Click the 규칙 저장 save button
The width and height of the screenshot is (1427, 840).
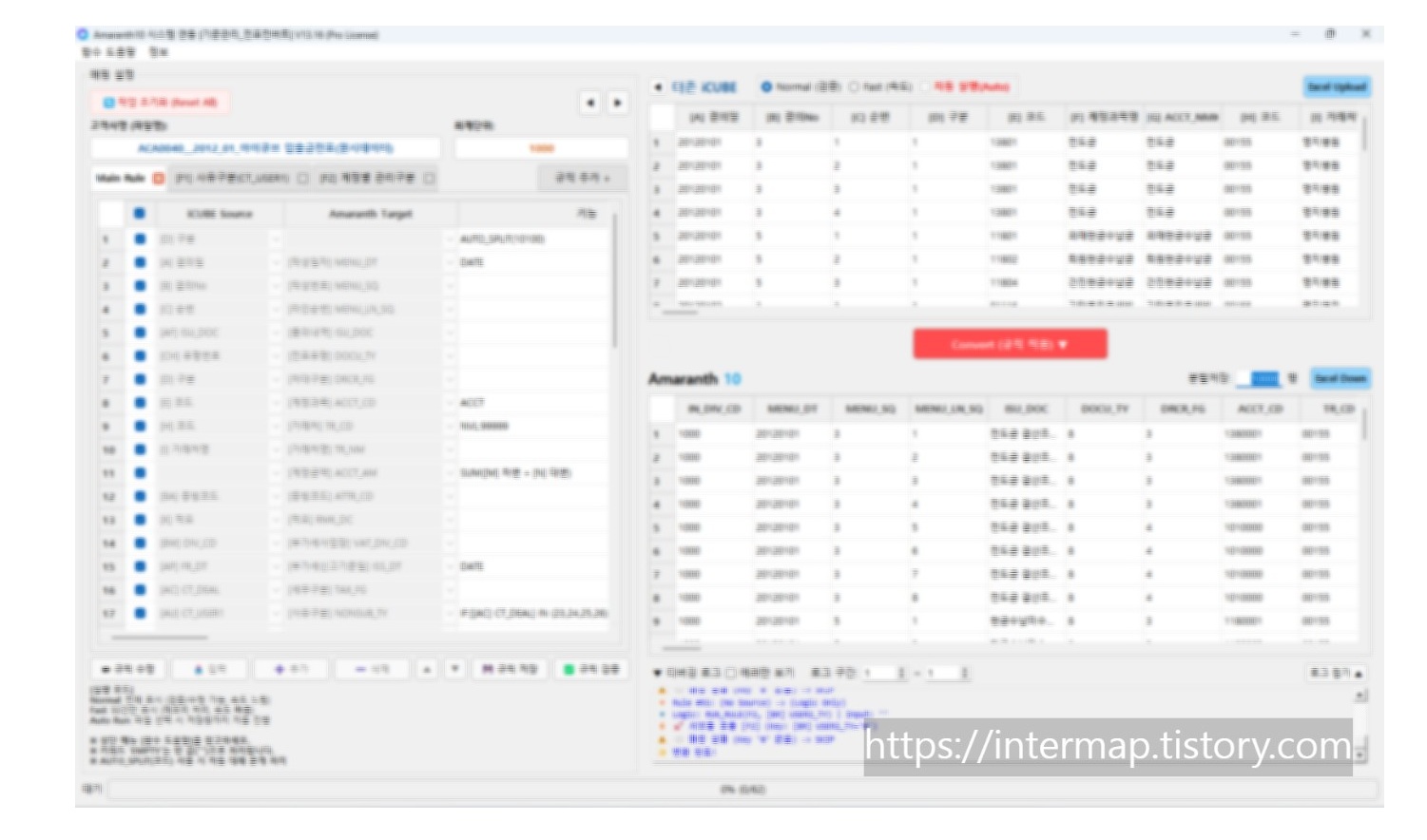click(510, 669)
